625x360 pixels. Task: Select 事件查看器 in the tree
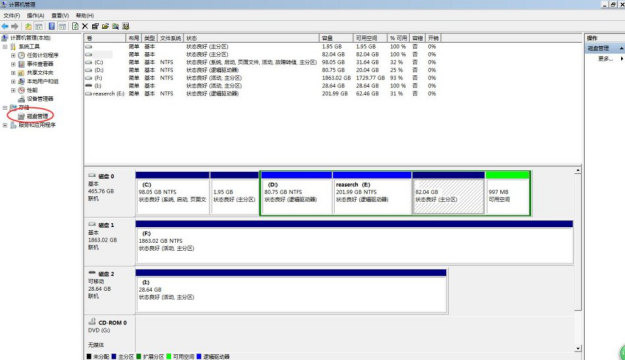tap(40, 64)
